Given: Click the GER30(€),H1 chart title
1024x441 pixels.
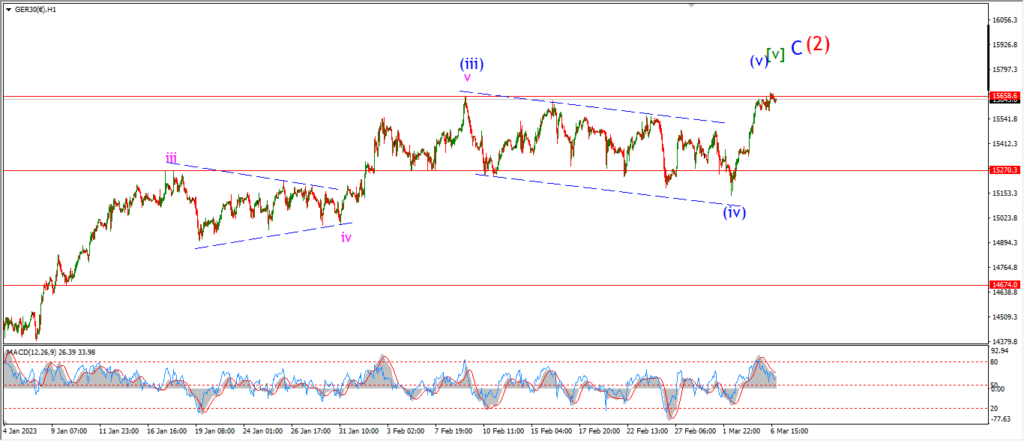Looking at the screenshot, I should [x=35, y=10].
